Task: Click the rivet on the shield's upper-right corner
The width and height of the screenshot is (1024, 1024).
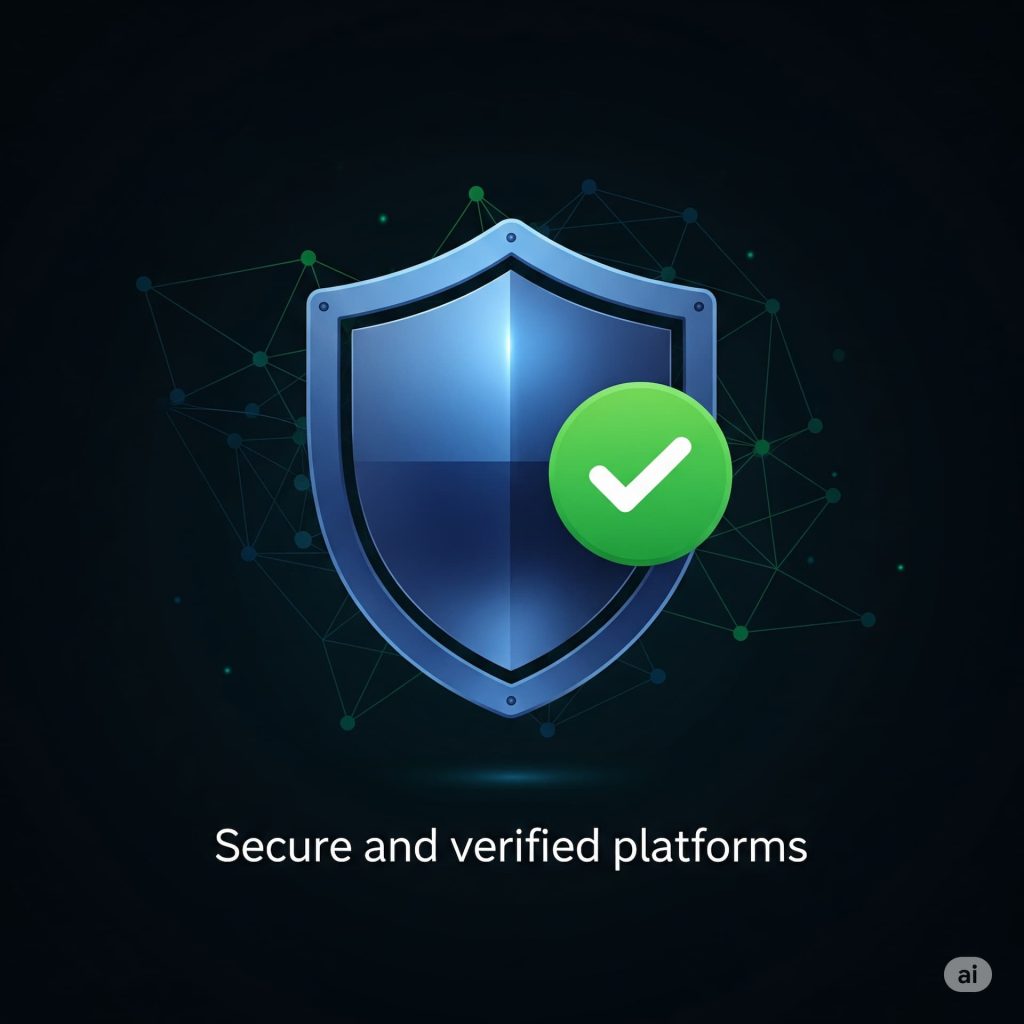Action: click(x=699, y=306)
